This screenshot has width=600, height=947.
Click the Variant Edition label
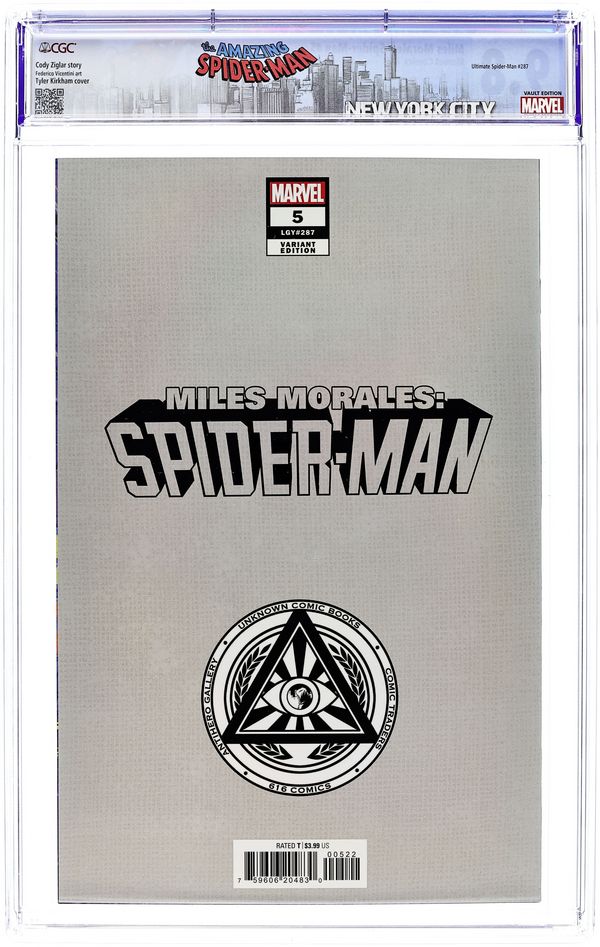[x=298, y=247]
